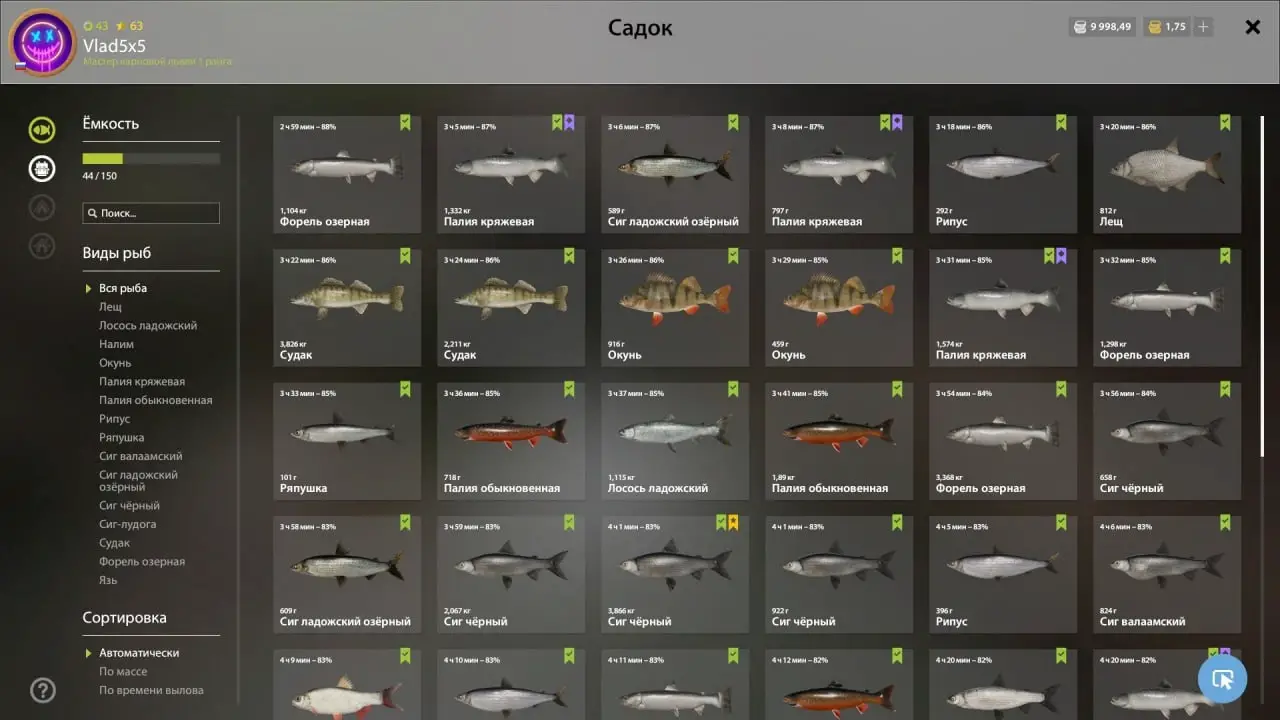This screenshot has width=1280, height=720.
Task: Click the green Ёмкость capacity bar
Action: pos(151,158)
